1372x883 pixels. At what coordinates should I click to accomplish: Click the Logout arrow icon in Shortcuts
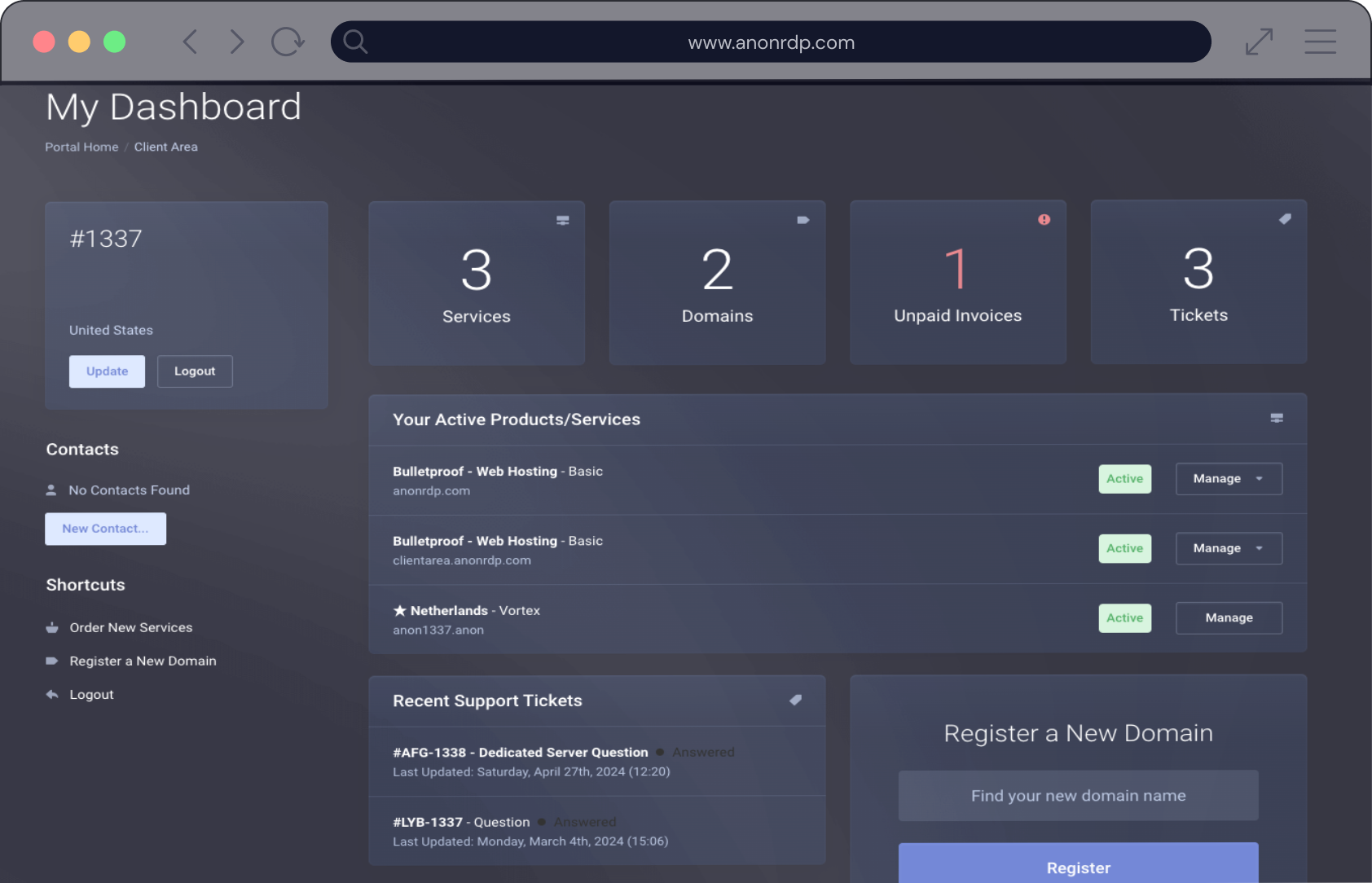(51, 694)
